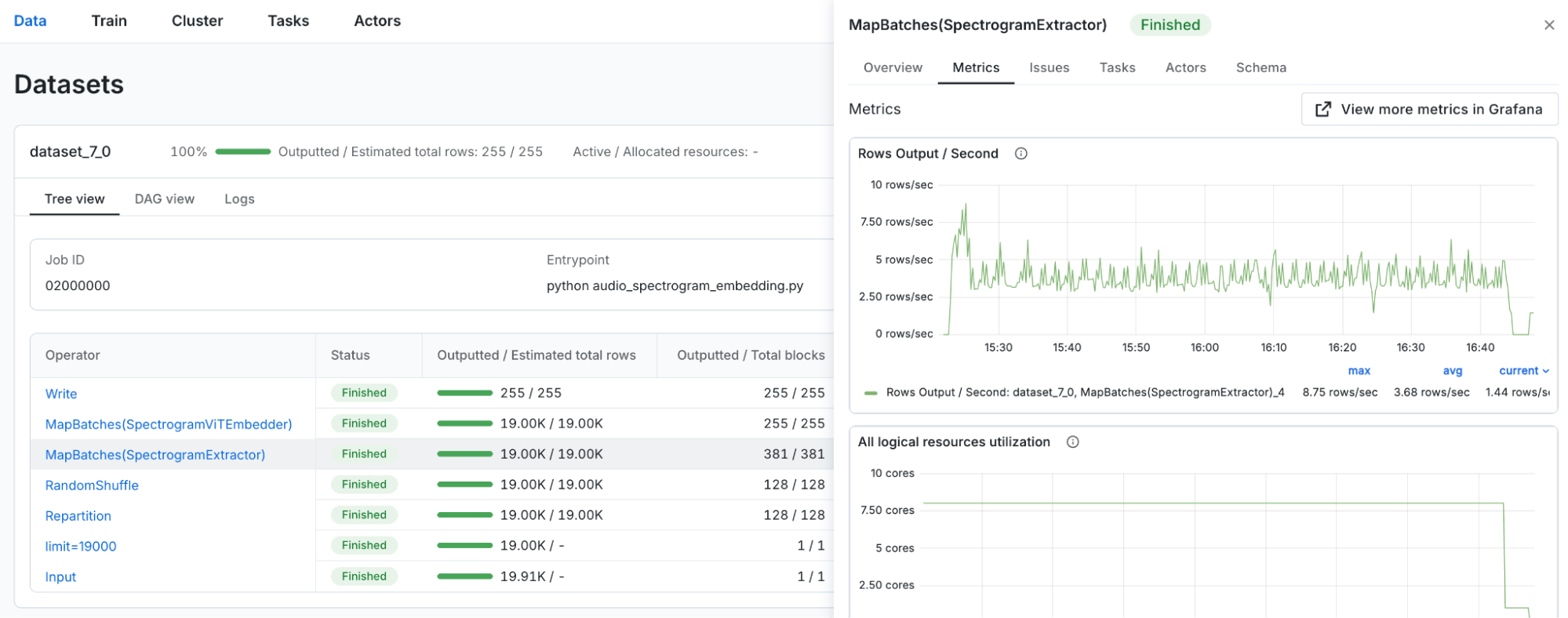The width and height of the screenshot is (1568, 618).
Task: Switch to the Schema tab
Action: tap(1261, 67)
